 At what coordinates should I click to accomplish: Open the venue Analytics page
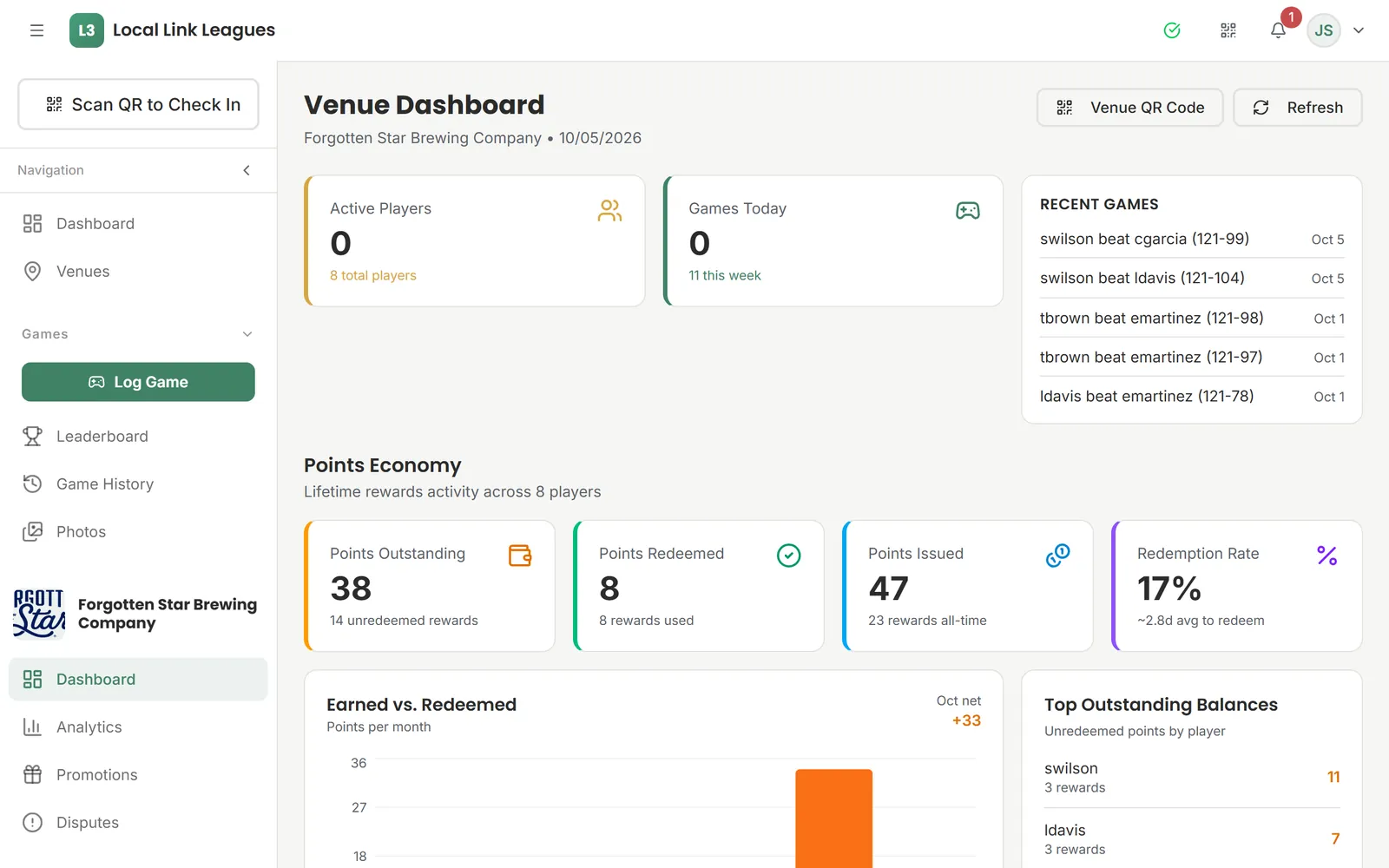[138, 727]
